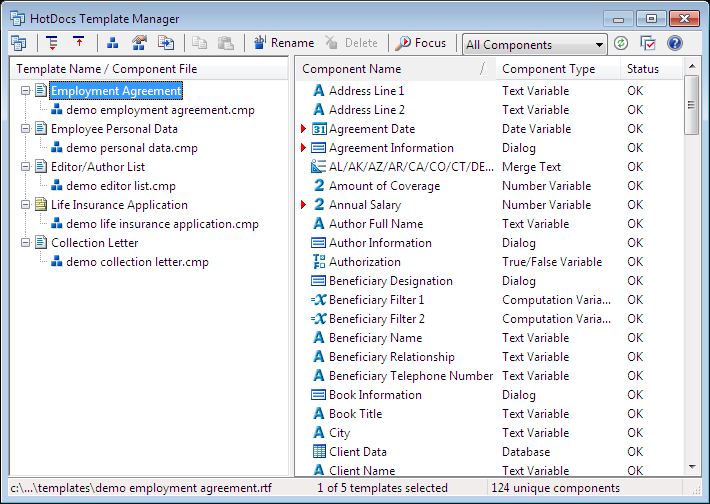This screenshot has height=504, width=710.
Task: Open help with the blue question icon
Action: click(675, 43)
